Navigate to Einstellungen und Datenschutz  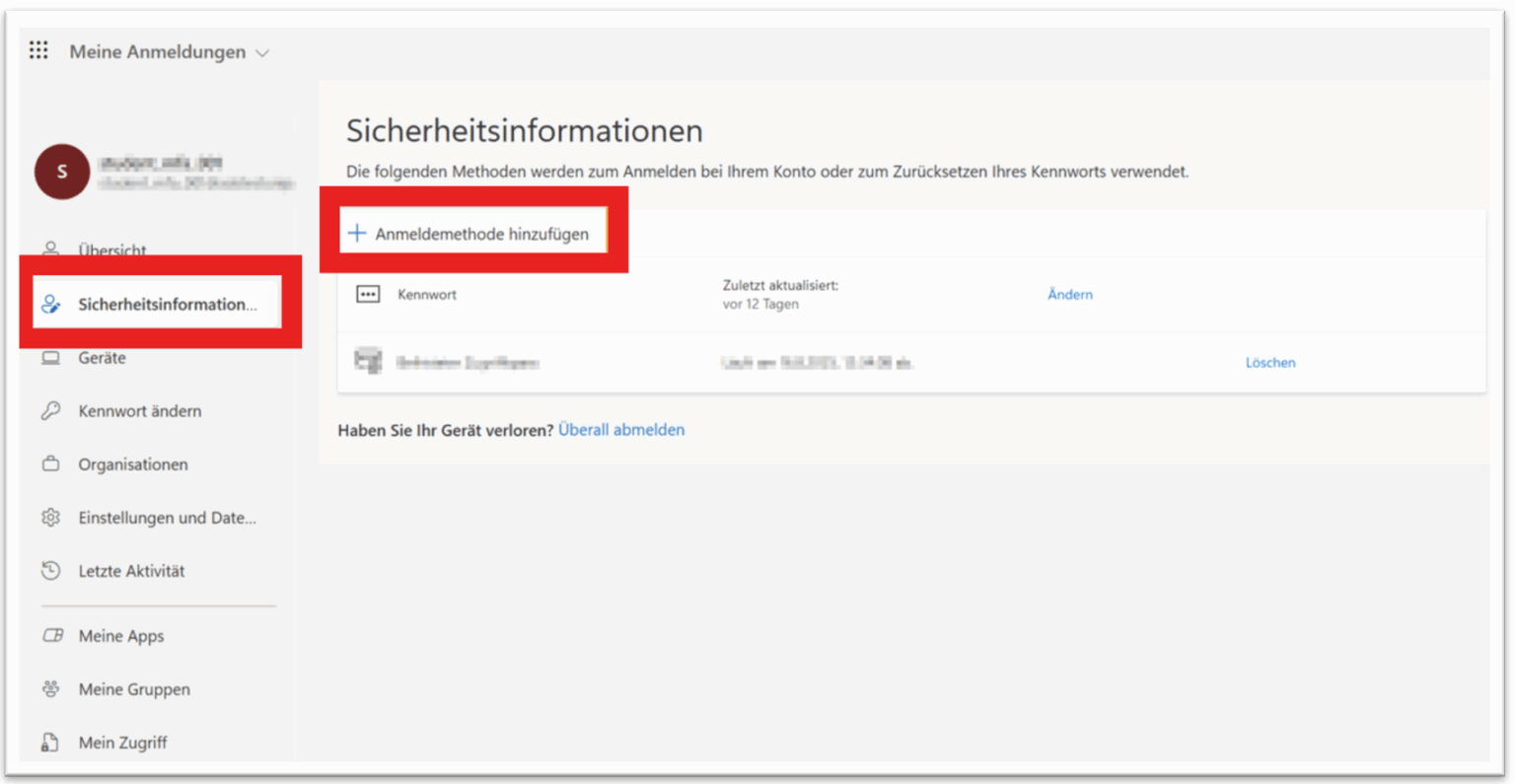[168, 517]
